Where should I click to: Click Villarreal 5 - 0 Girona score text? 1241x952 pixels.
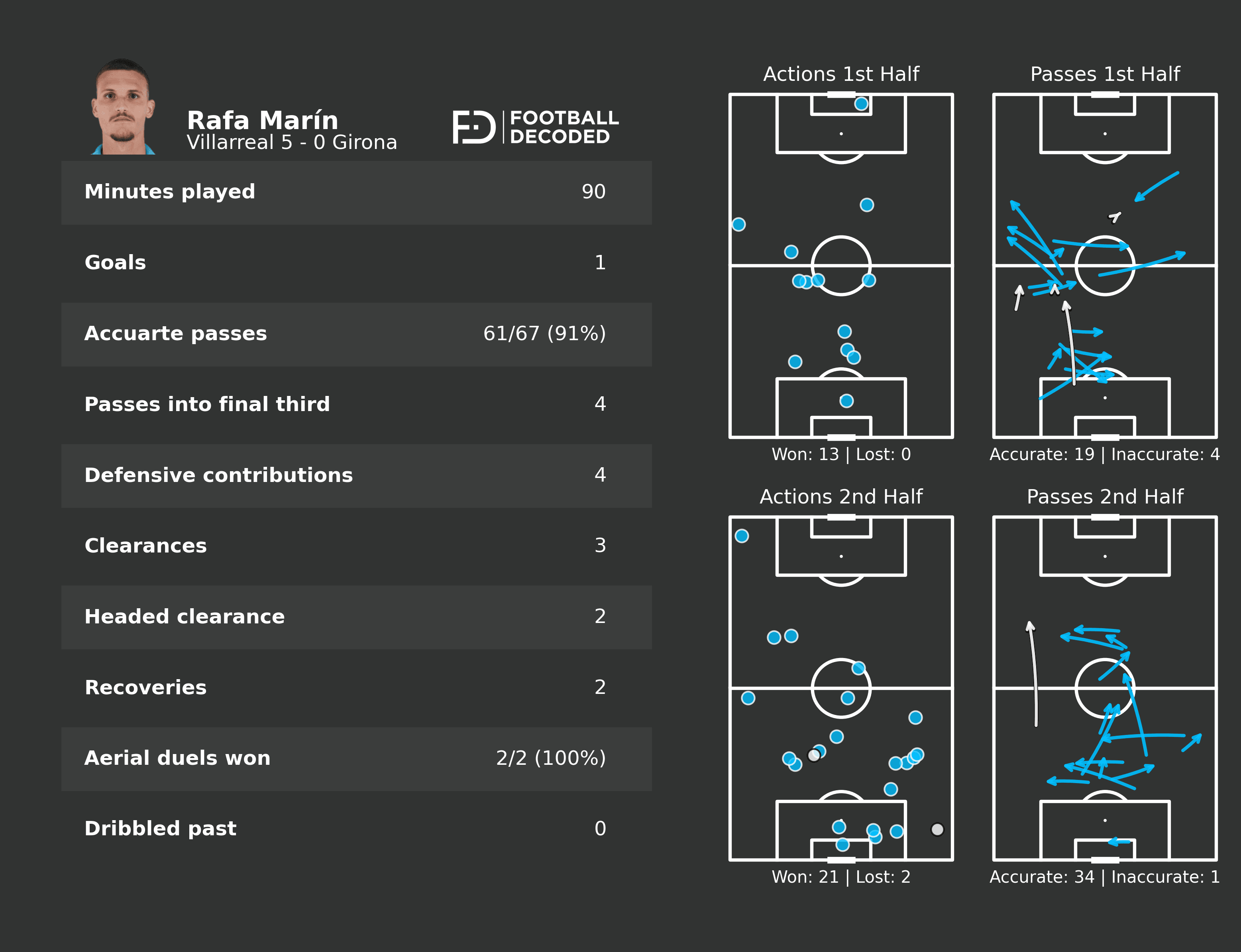pos(291,142)
